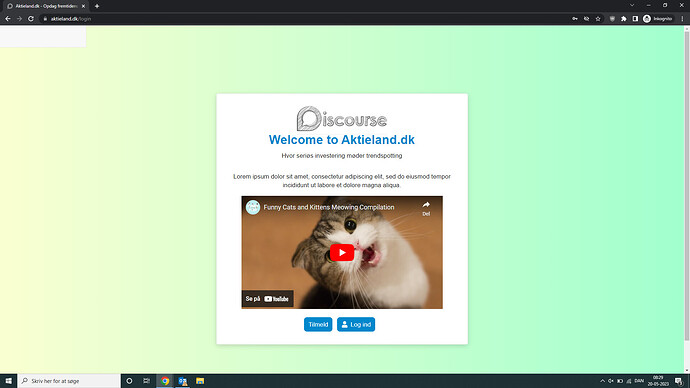
Task: Open the Extensions puzzle icon
Action: pyautogui.click(x=624, y=18)
